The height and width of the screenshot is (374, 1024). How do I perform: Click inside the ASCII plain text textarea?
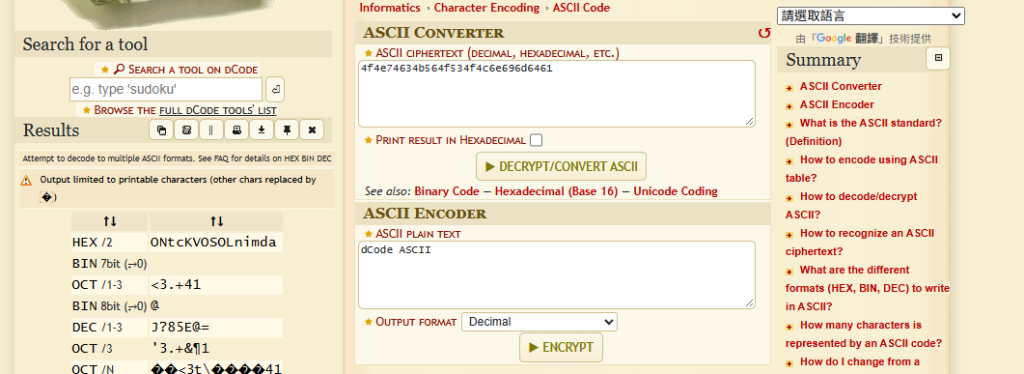(x=556, y=275)
